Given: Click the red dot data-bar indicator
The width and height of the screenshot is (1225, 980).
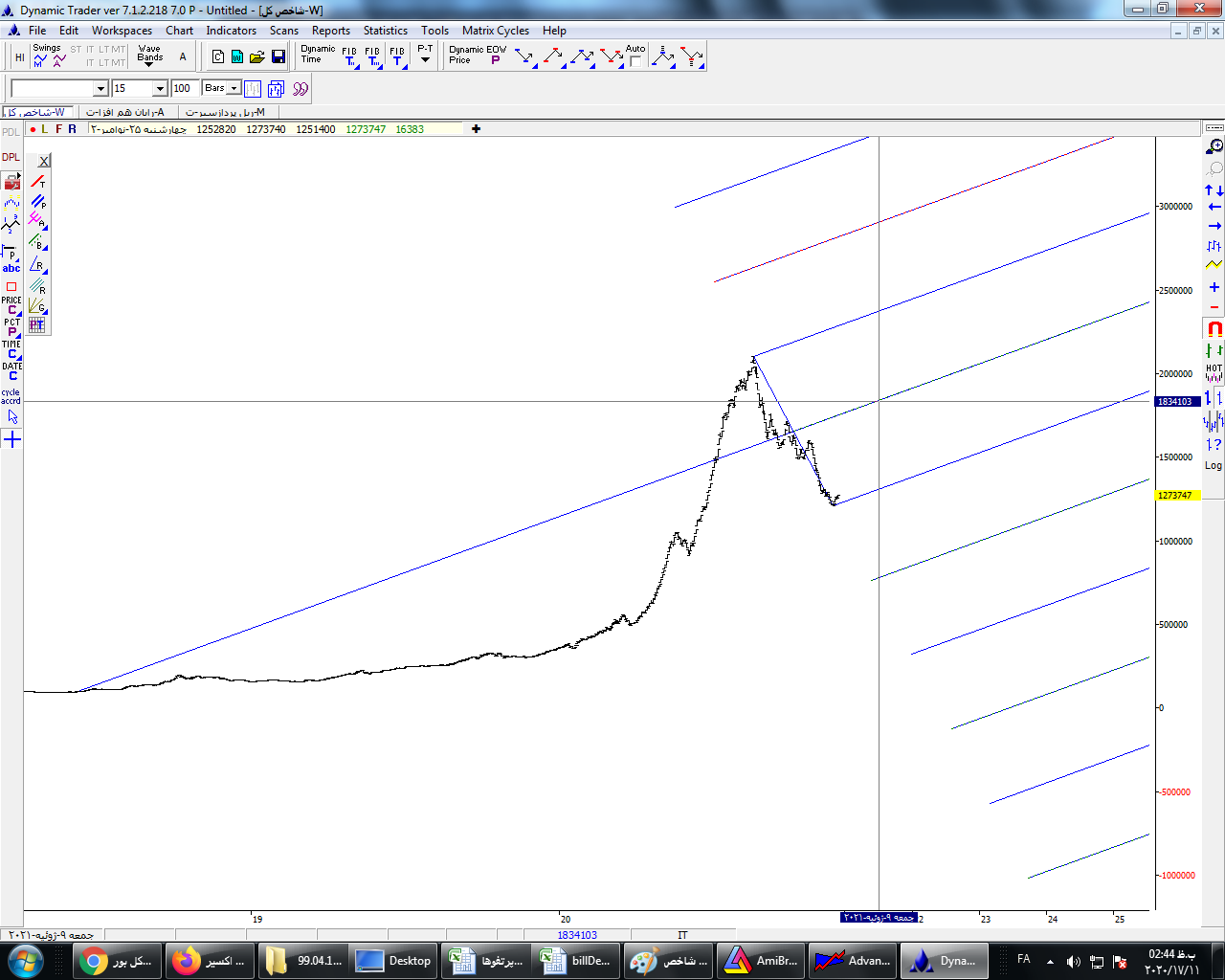Looking at the screenshot, I should coord(33,129).
